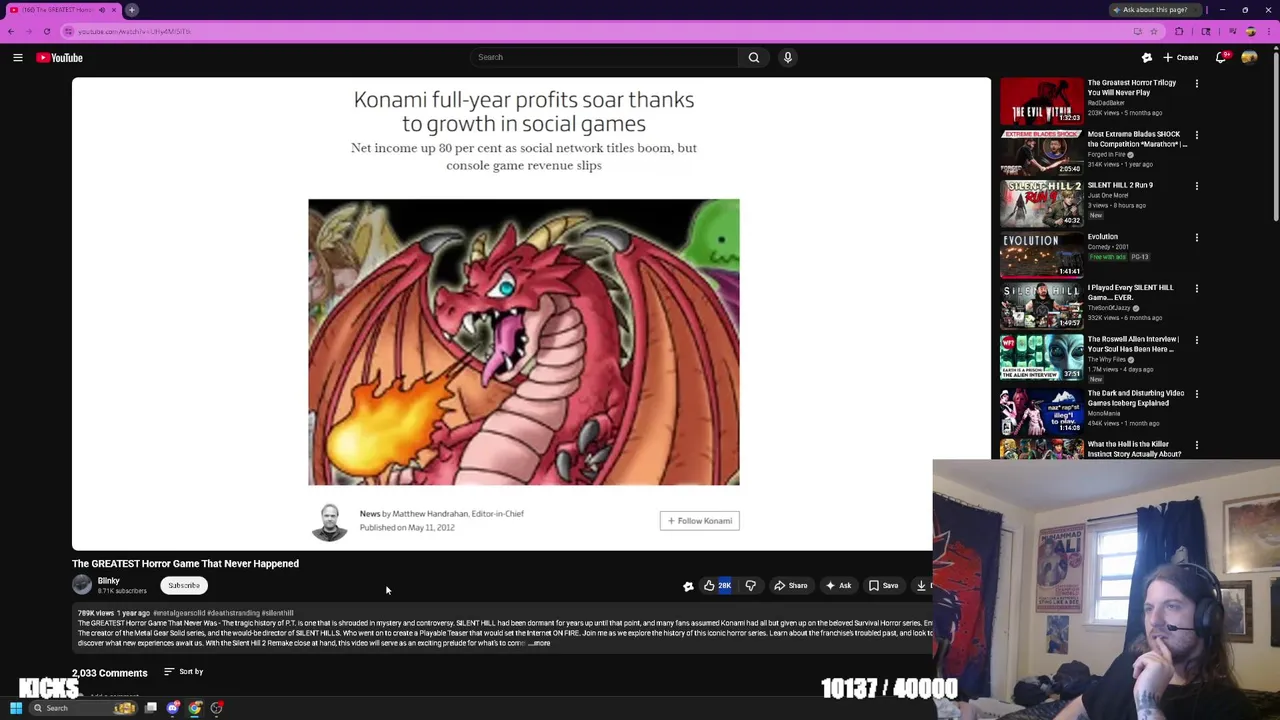This screenshot has width=1280, height=720.
Task: Open the Killer Instinct Story video thumbnail
Action: point(1041,450)
